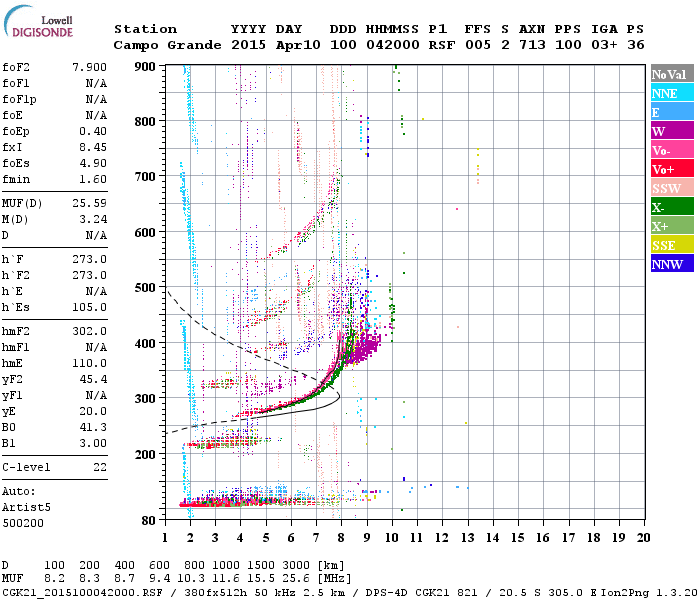Click the yE value 20.0
Image resolution: width=700 pixels, height=600 pixels.
93,412
